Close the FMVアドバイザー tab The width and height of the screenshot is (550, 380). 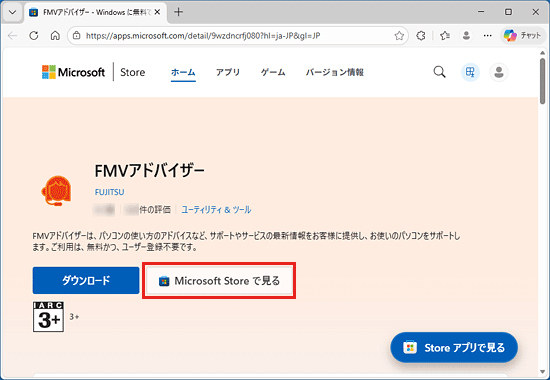[x=157, y=12]
